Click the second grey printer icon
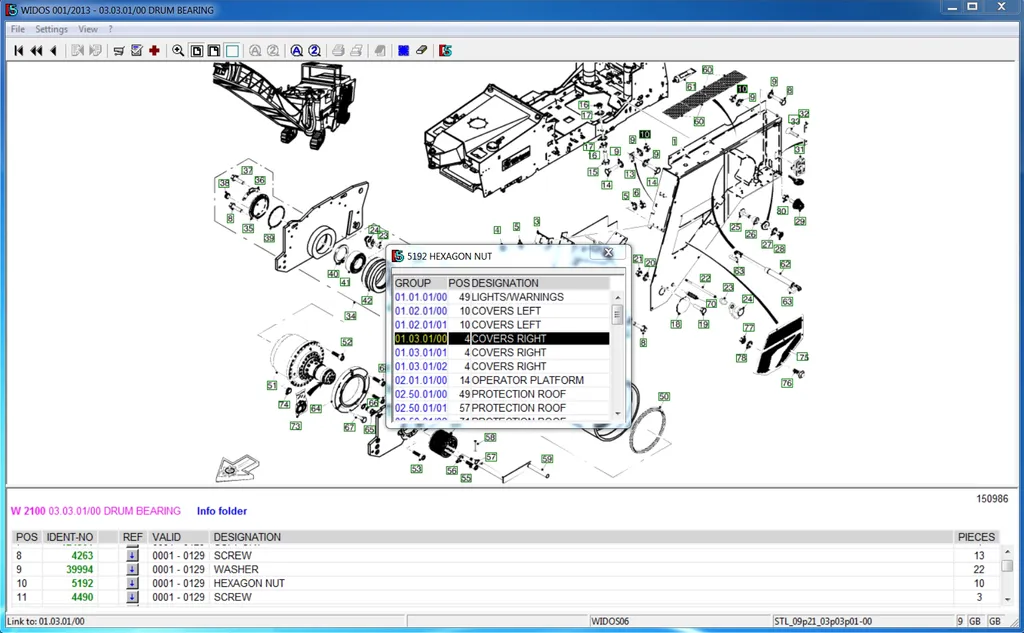Image resolution: width=1024 pixels, height=633 pixels. pyautogui.click(x=356, y=50)
